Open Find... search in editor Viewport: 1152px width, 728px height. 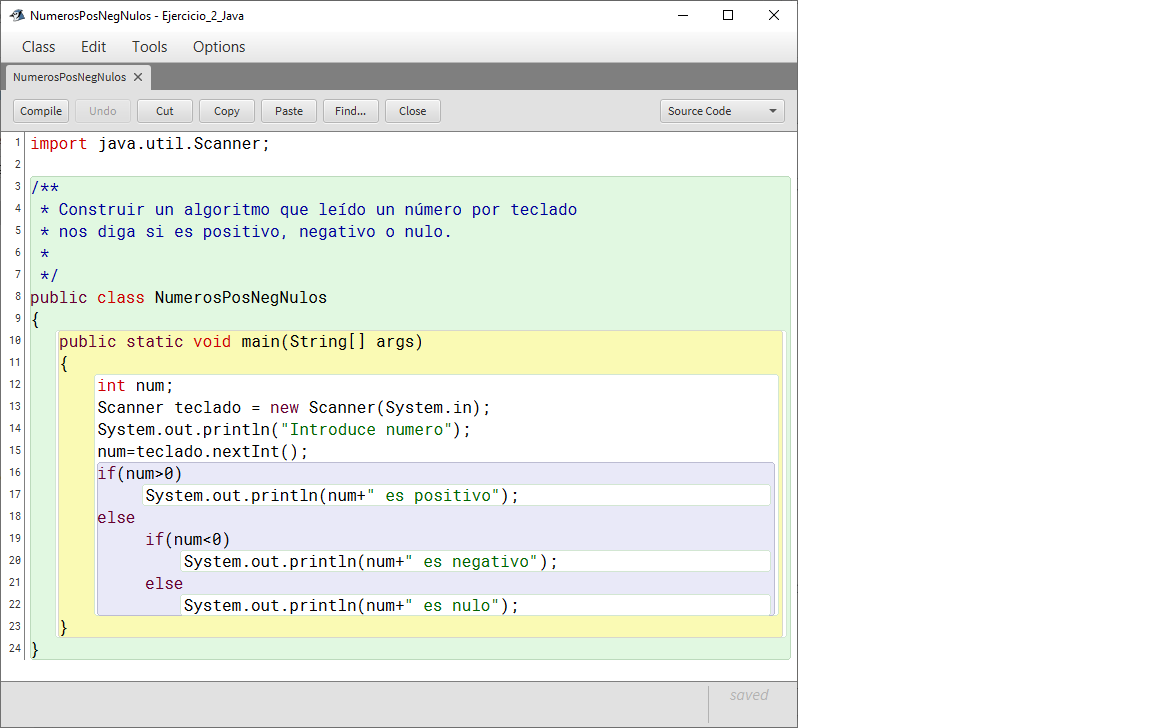click(x=350, y=111)
